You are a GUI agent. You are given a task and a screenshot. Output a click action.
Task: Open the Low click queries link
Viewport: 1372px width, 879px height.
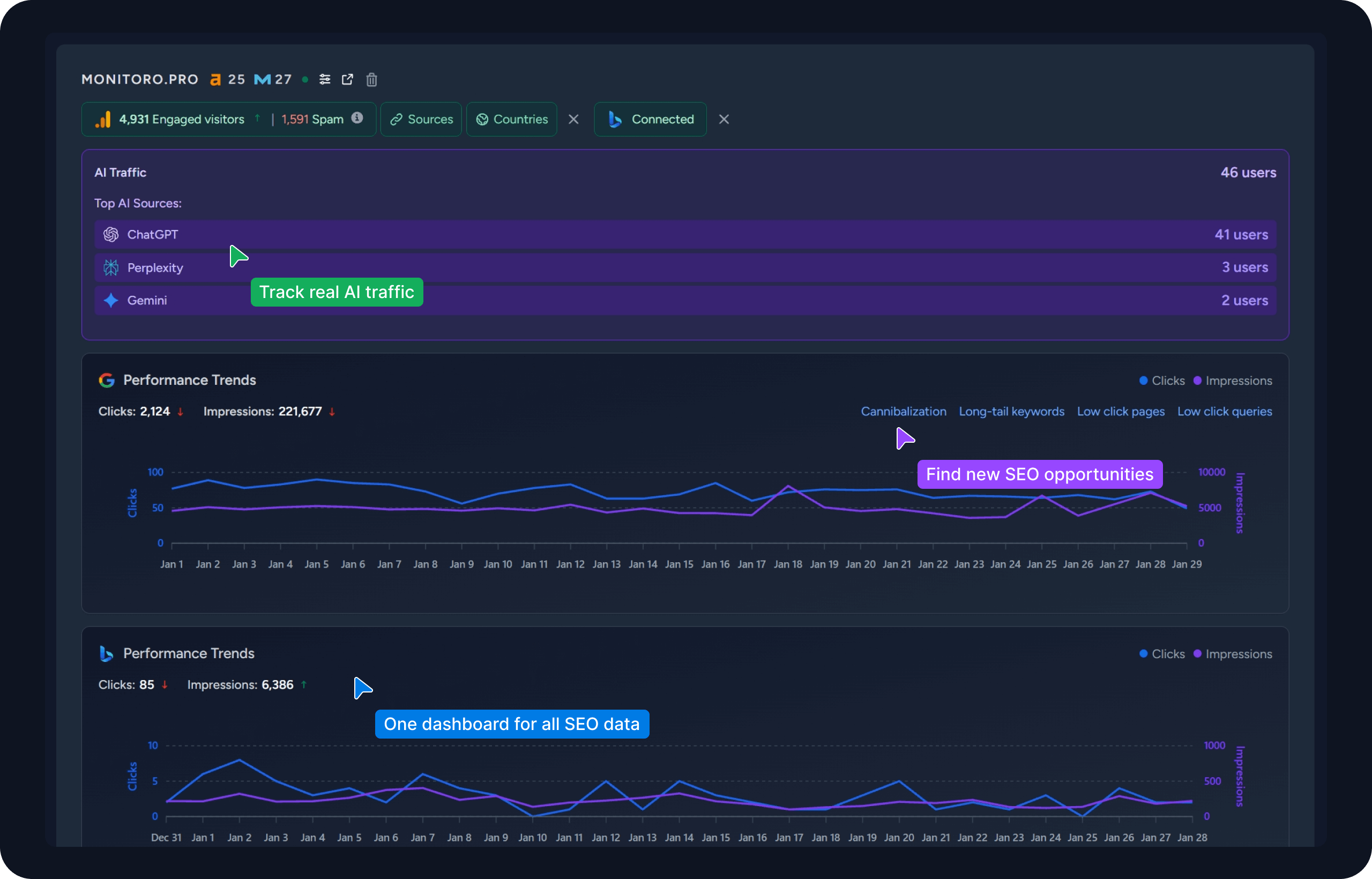1224,411
